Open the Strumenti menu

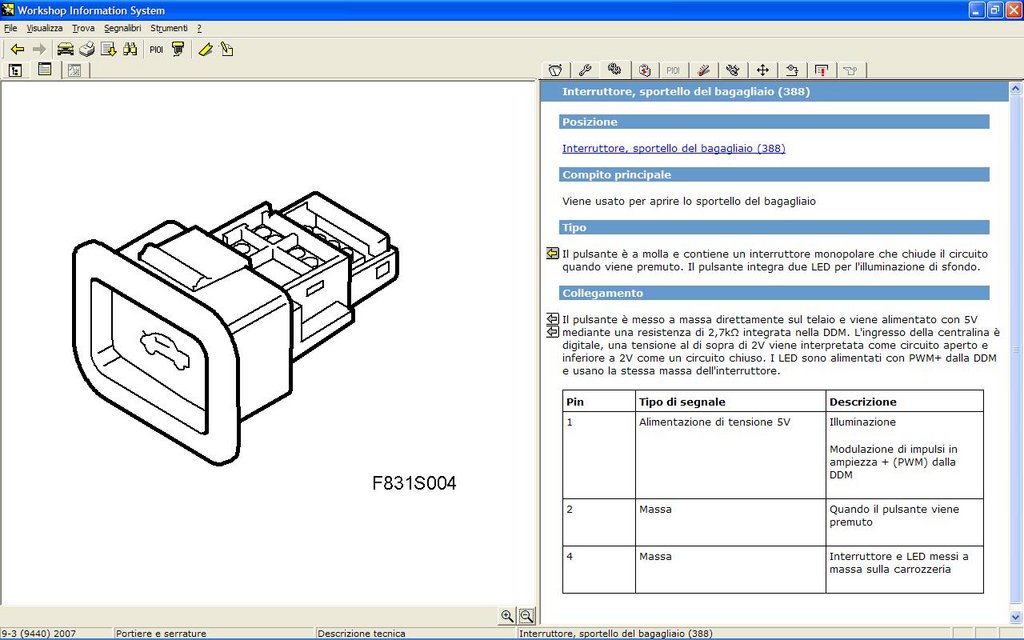[168, 28]
